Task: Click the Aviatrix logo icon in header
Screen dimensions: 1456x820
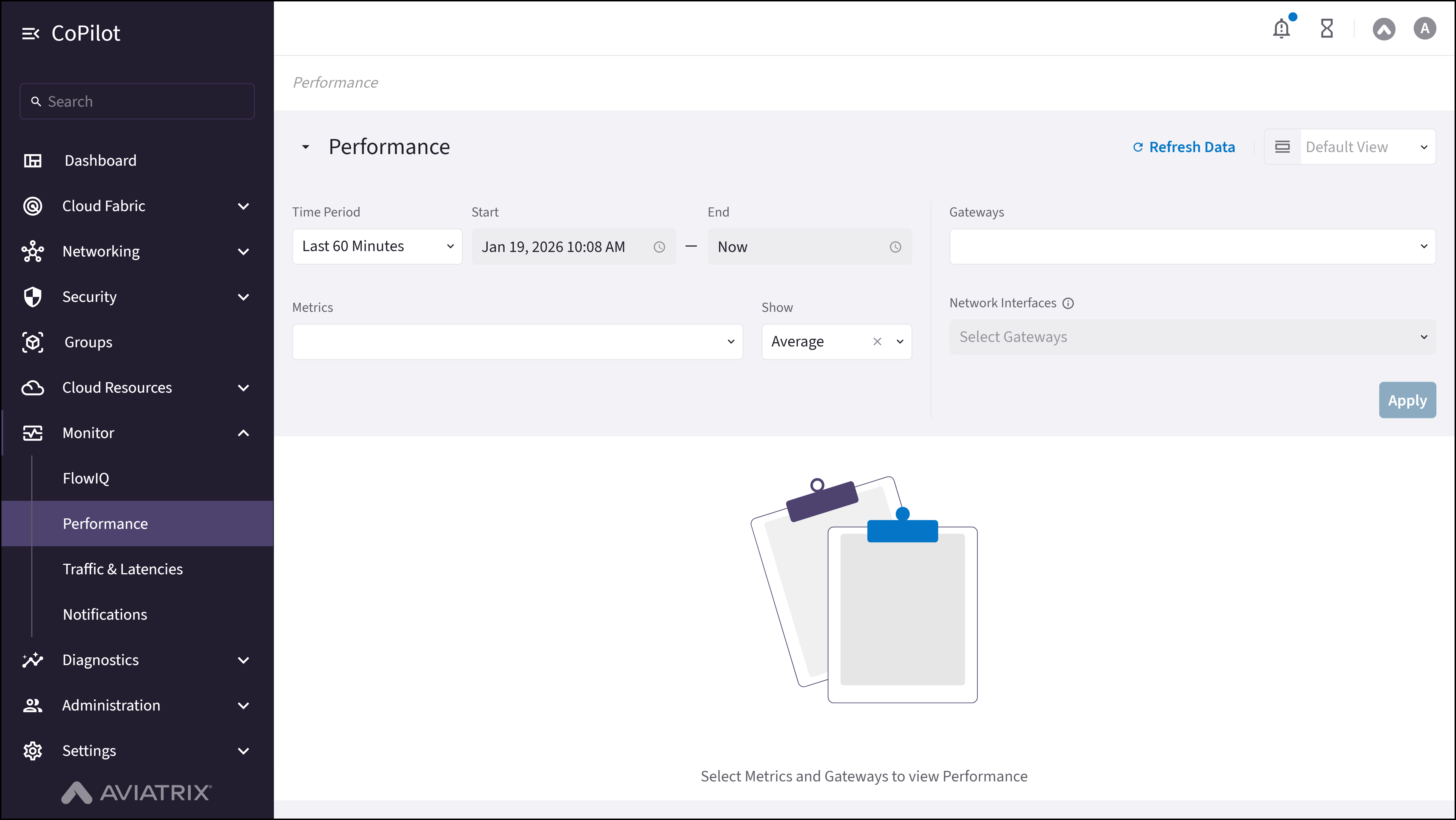Action: [1384, 29]
